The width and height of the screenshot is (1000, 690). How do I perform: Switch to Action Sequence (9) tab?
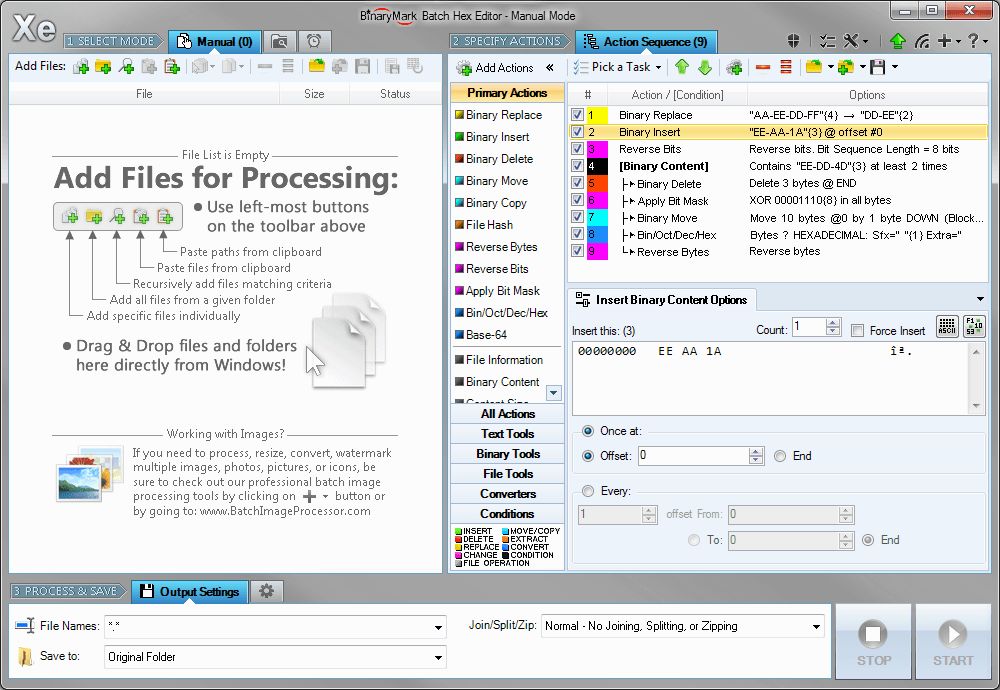click(x=647, y=42)
